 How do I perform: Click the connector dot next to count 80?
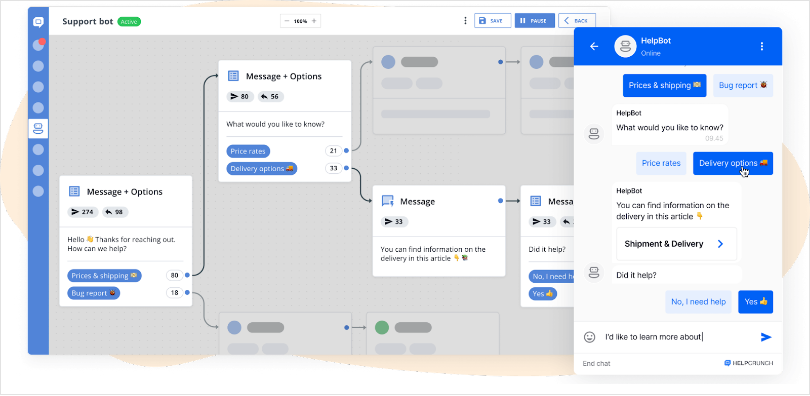click(x=187, y=275)
